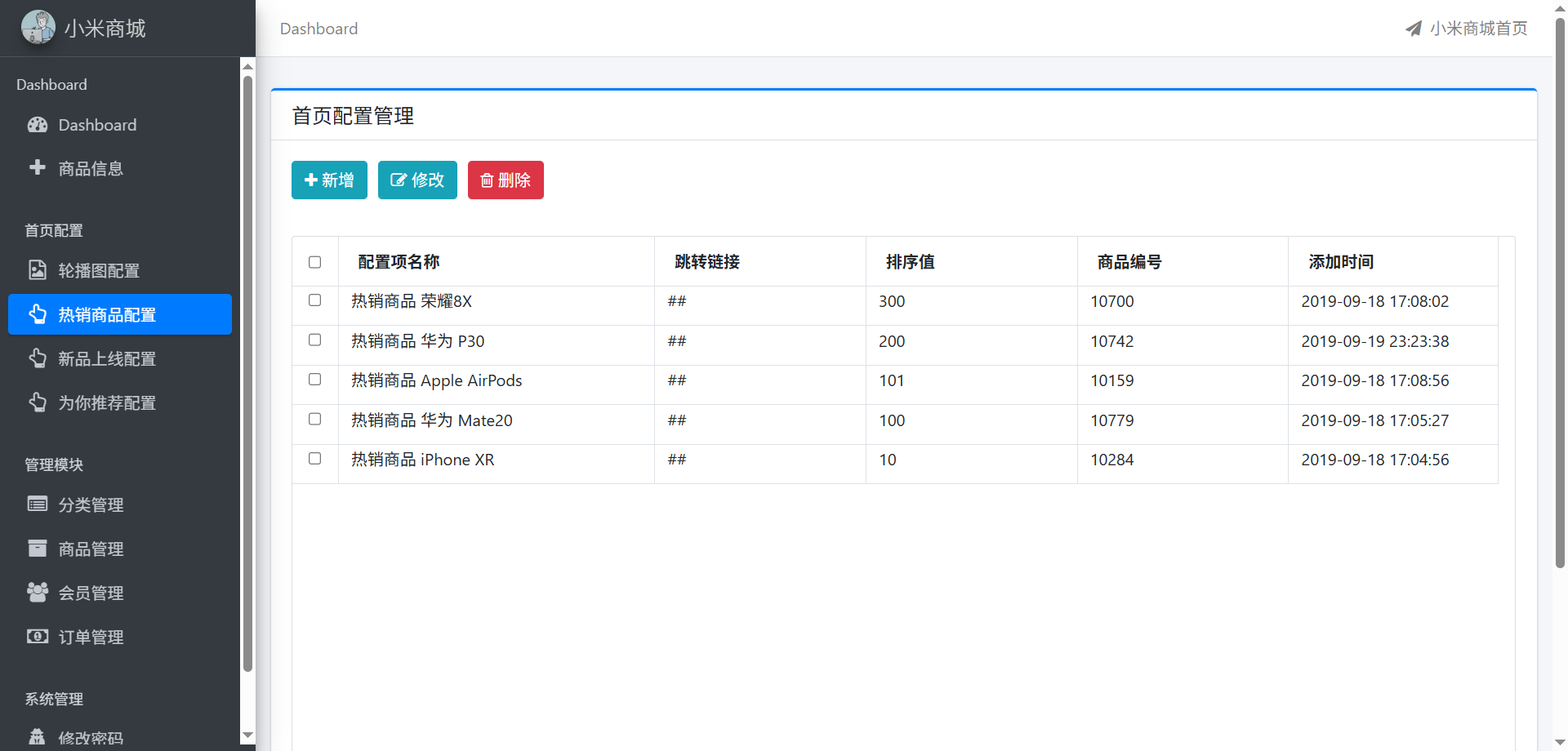This screenshot has width=1568, height=751.
Task: Click the 修改 edit button
Action: pos(417,180)
